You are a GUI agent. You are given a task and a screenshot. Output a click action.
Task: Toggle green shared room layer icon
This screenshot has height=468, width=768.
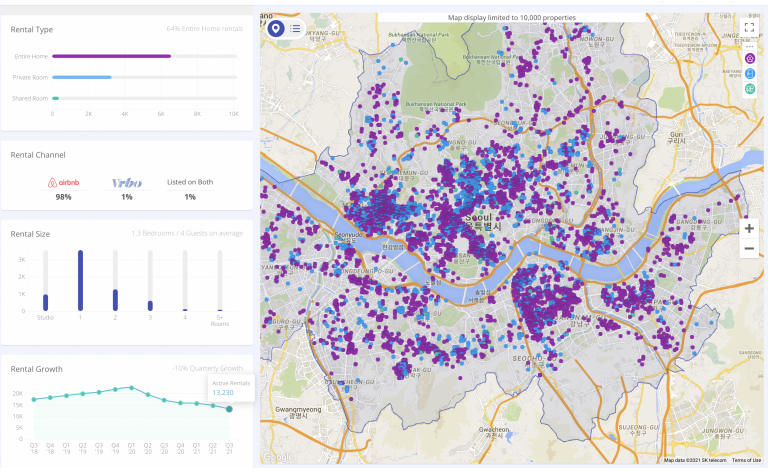tap(750, 89)
